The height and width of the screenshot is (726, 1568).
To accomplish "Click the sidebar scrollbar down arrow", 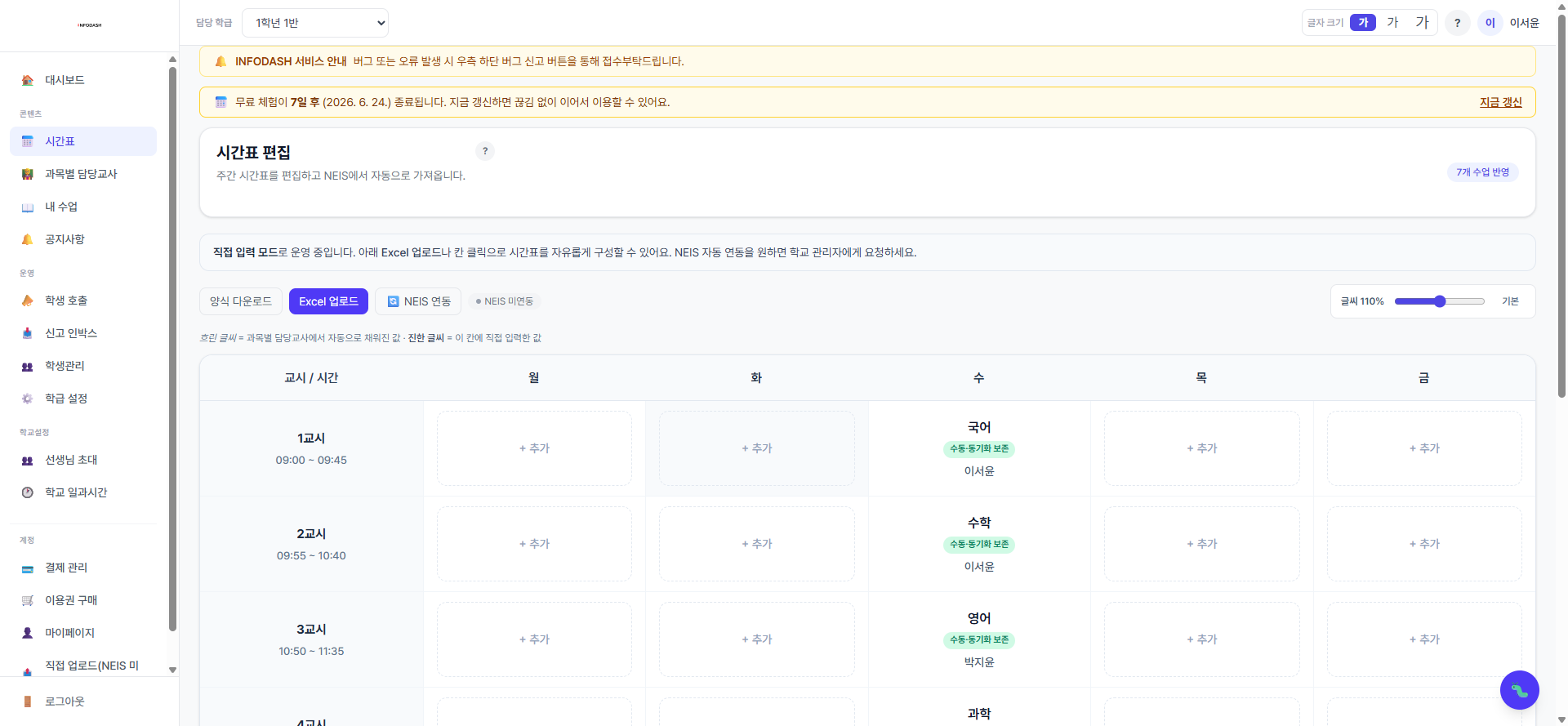I will [x=172, y=670].
